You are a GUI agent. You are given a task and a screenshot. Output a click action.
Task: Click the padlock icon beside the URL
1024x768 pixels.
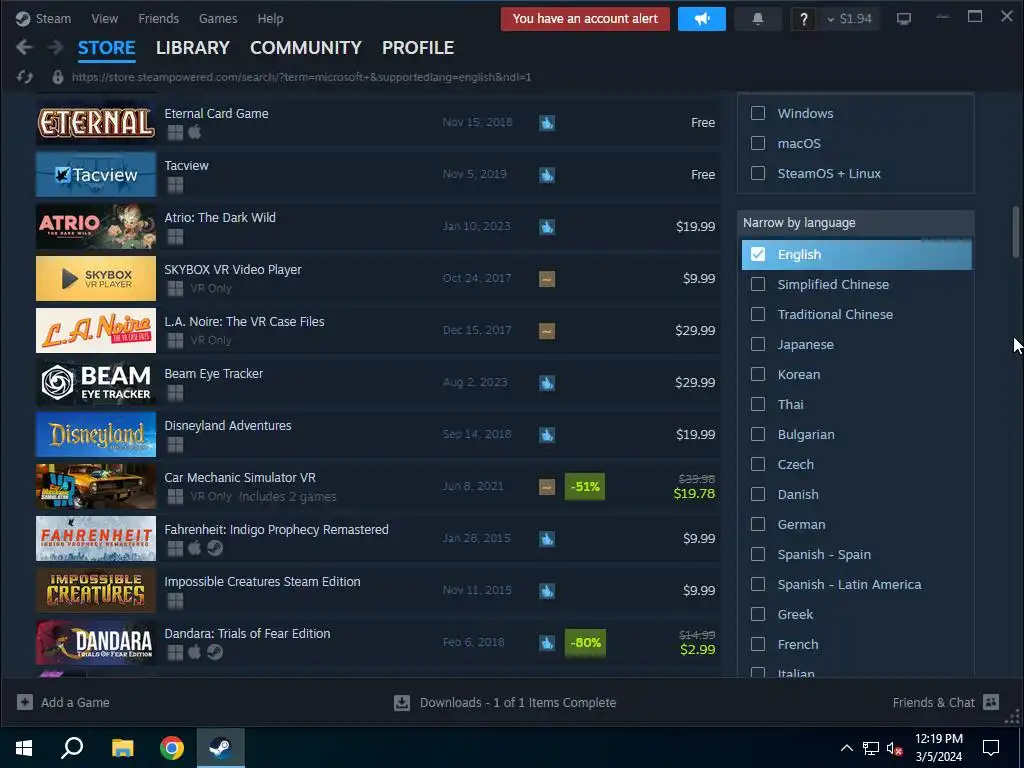[x=57, y=77]
